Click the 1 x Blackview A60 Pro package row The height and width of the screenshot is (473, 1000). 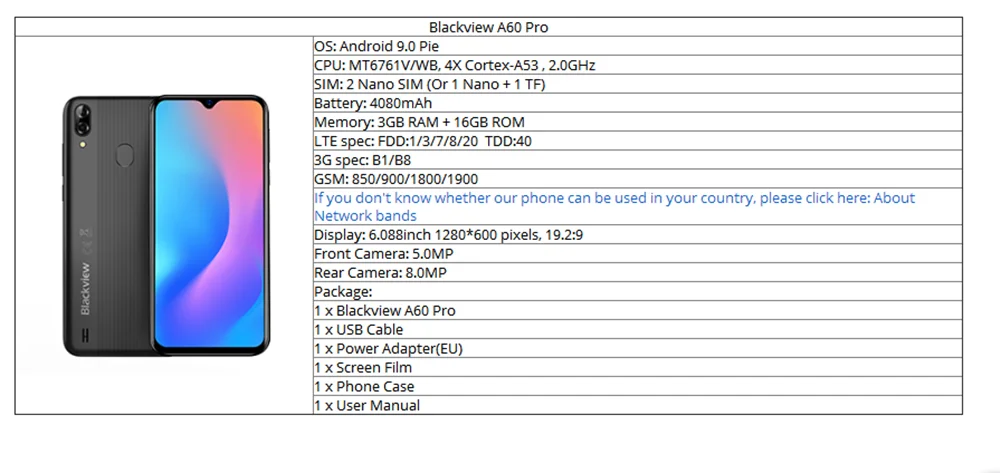tap(638, 310)
